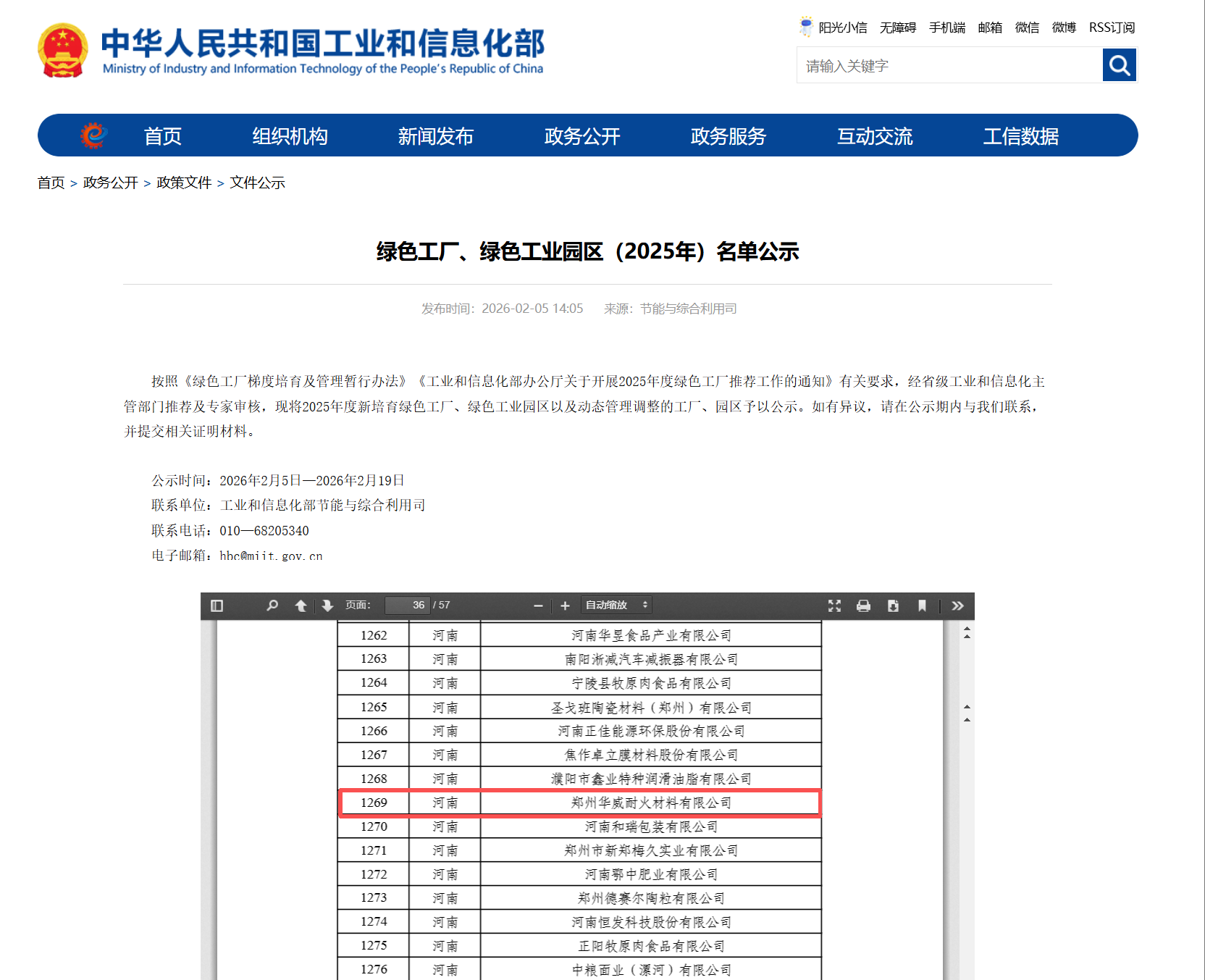1205x980 pixels.
Task: Focus the 请输入关键字 search box
Action: 949,66
